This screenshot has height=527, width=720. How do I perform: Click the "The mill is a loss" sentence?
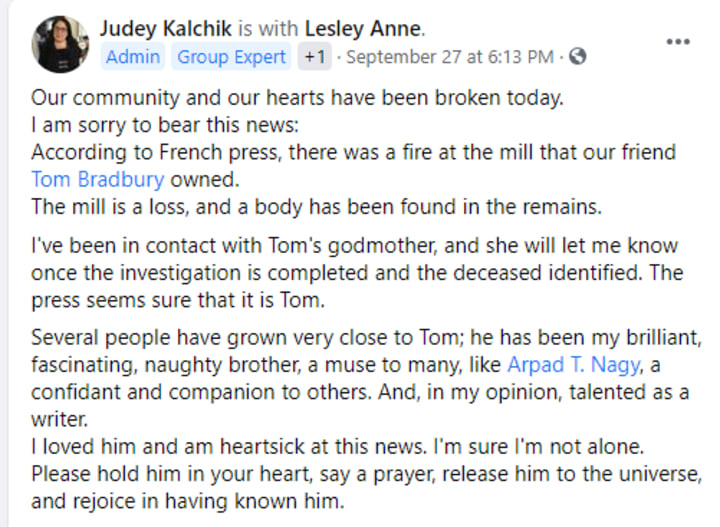click(316, 207)
